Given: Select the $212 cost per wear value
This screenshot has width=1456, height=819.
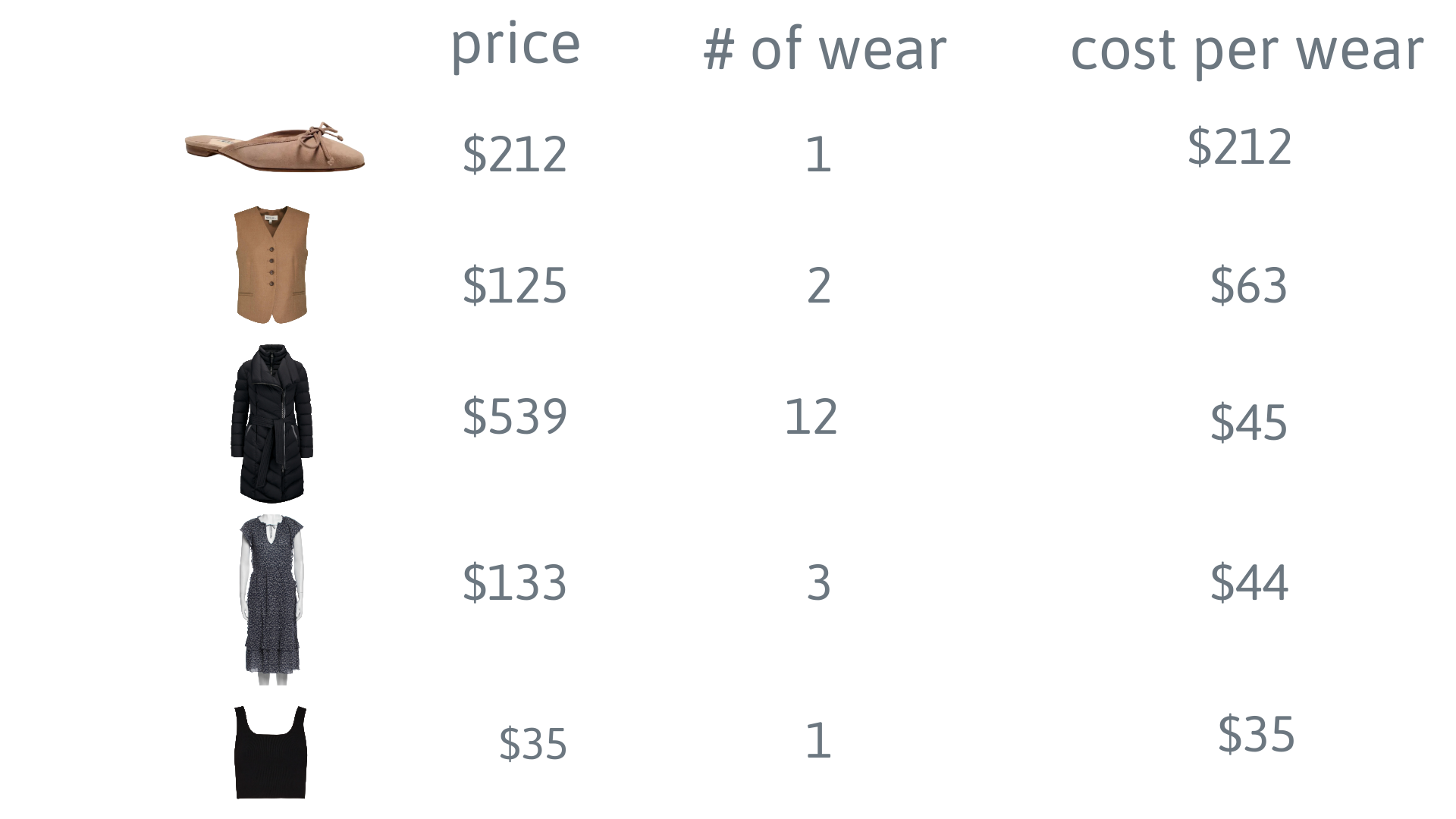Looking at the screenshot, I should [x=1239, y=146].
